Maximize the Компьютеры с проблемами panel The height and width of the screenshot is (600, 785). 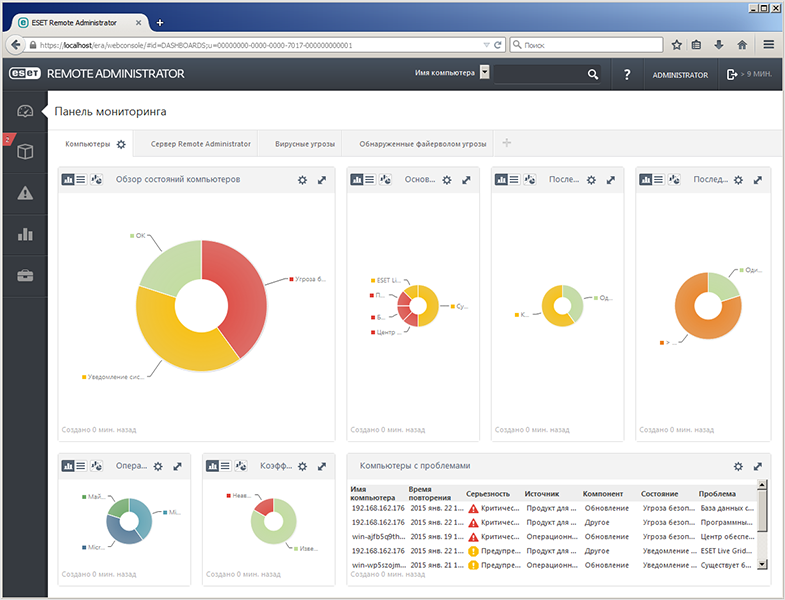[x=758, y=466]
